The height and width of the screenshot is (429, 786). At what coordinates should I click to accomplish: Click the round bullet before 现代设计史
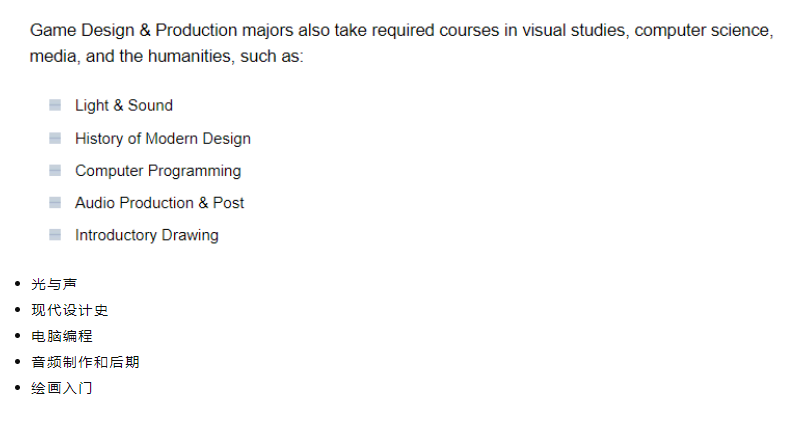(18, 310)
